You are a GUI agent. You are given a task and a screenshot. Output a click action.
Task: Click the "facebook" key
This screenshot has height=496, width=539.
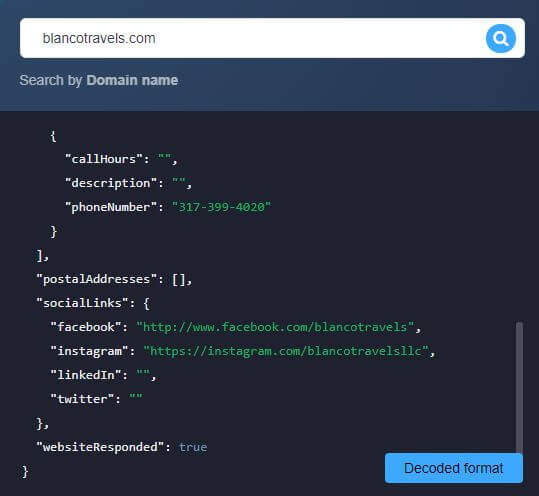click(86, 327)
